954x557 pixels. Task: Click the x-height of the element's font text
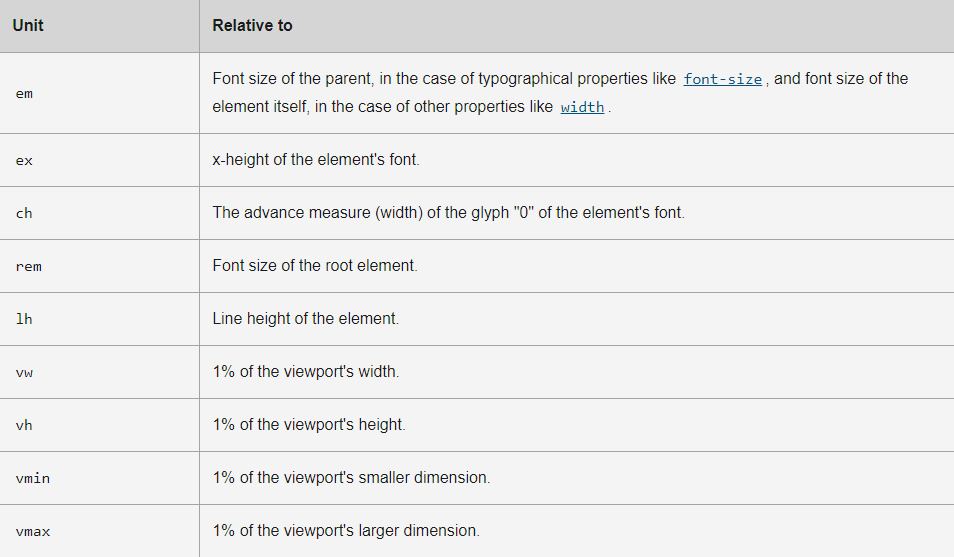(x=316, y=159)
